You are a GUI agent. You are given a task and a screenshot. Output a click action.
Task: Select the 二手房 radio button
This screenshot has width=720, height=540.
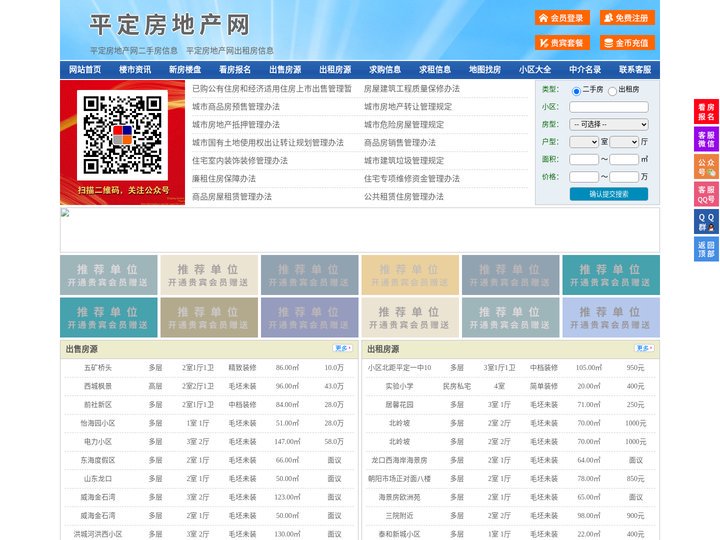[x=576, y=91]
